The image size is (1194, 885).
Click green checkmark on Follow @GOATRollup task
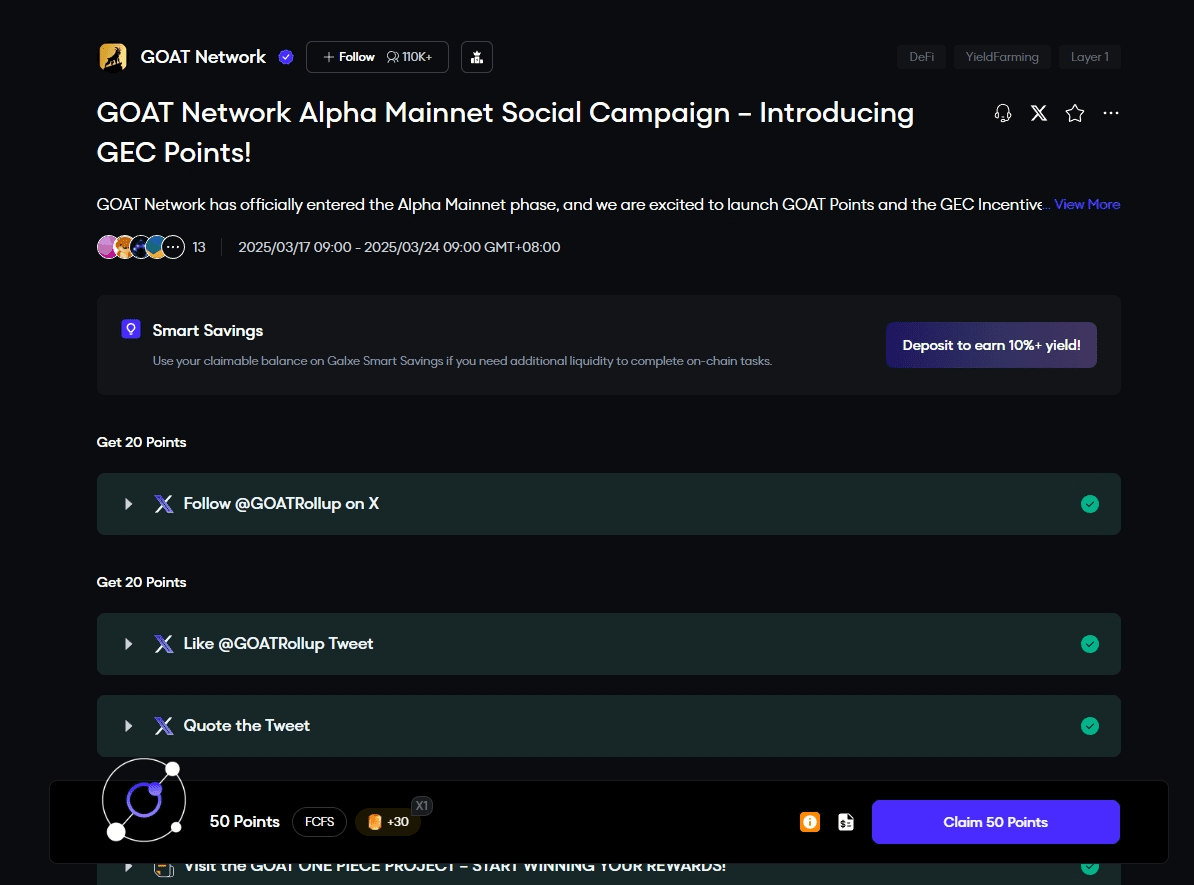(x=1090, y=504)
